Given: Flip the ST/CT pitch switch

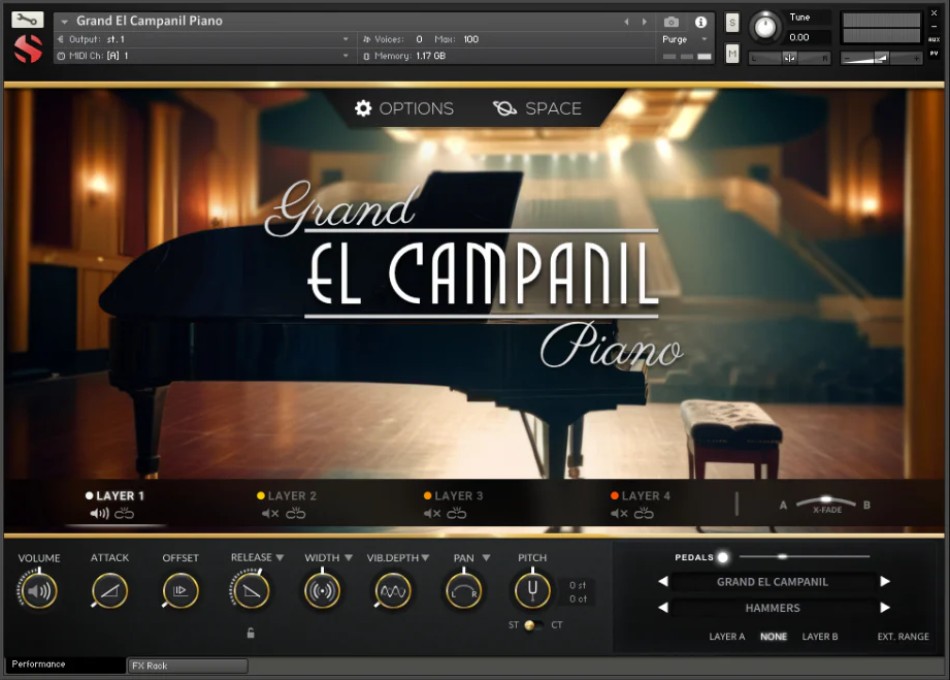Looking at the screenshot, I should click(x=531, y=625).
